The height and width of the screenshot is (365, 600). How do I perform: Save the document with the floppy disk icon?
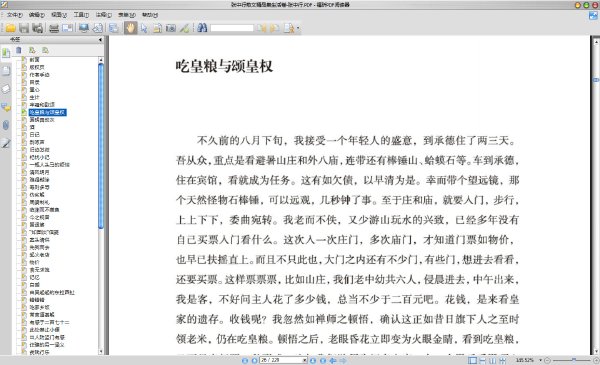[24, 28]
